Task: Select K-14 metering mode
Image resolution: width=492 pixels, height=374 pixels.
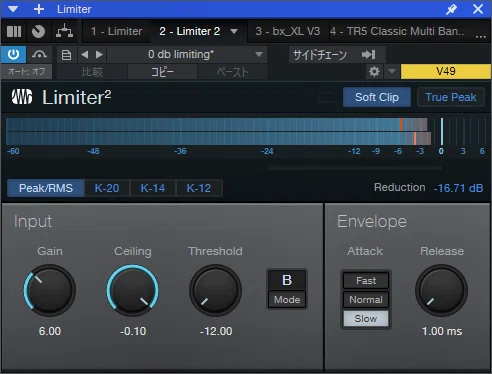Action: click(153, 188)
